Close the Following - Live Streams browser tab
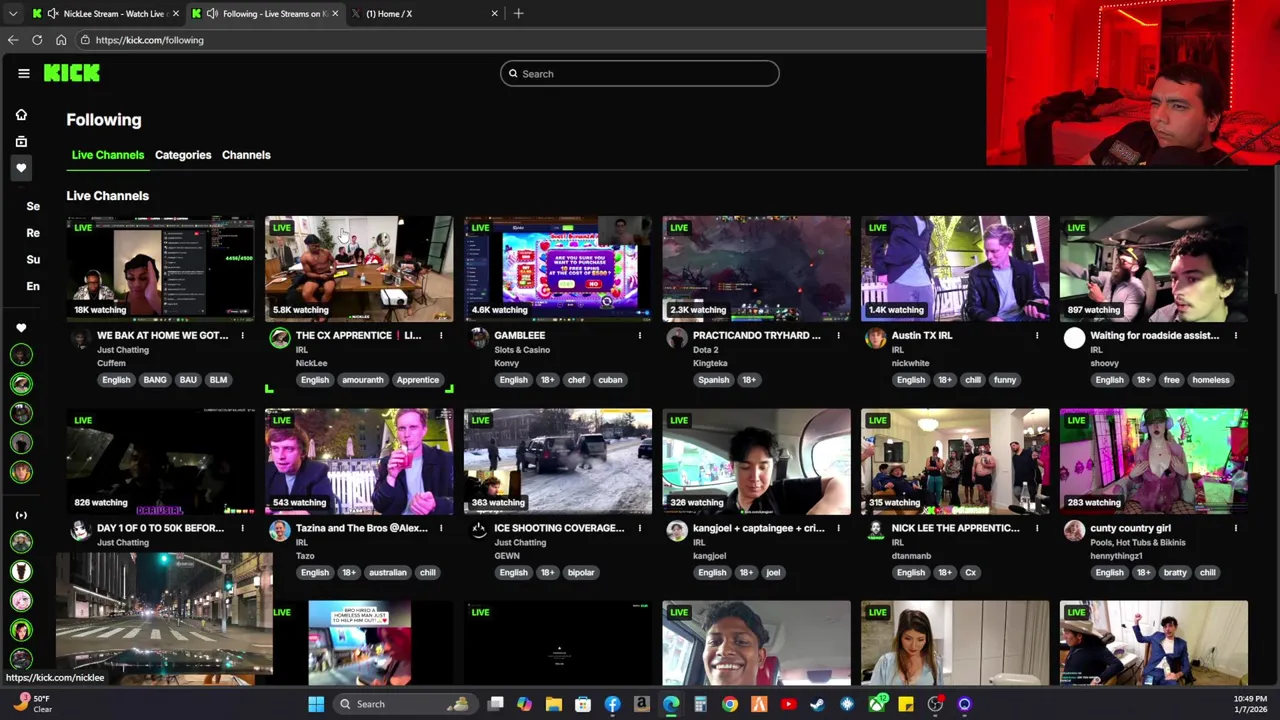1280x720 pixels. coord(335,14)
